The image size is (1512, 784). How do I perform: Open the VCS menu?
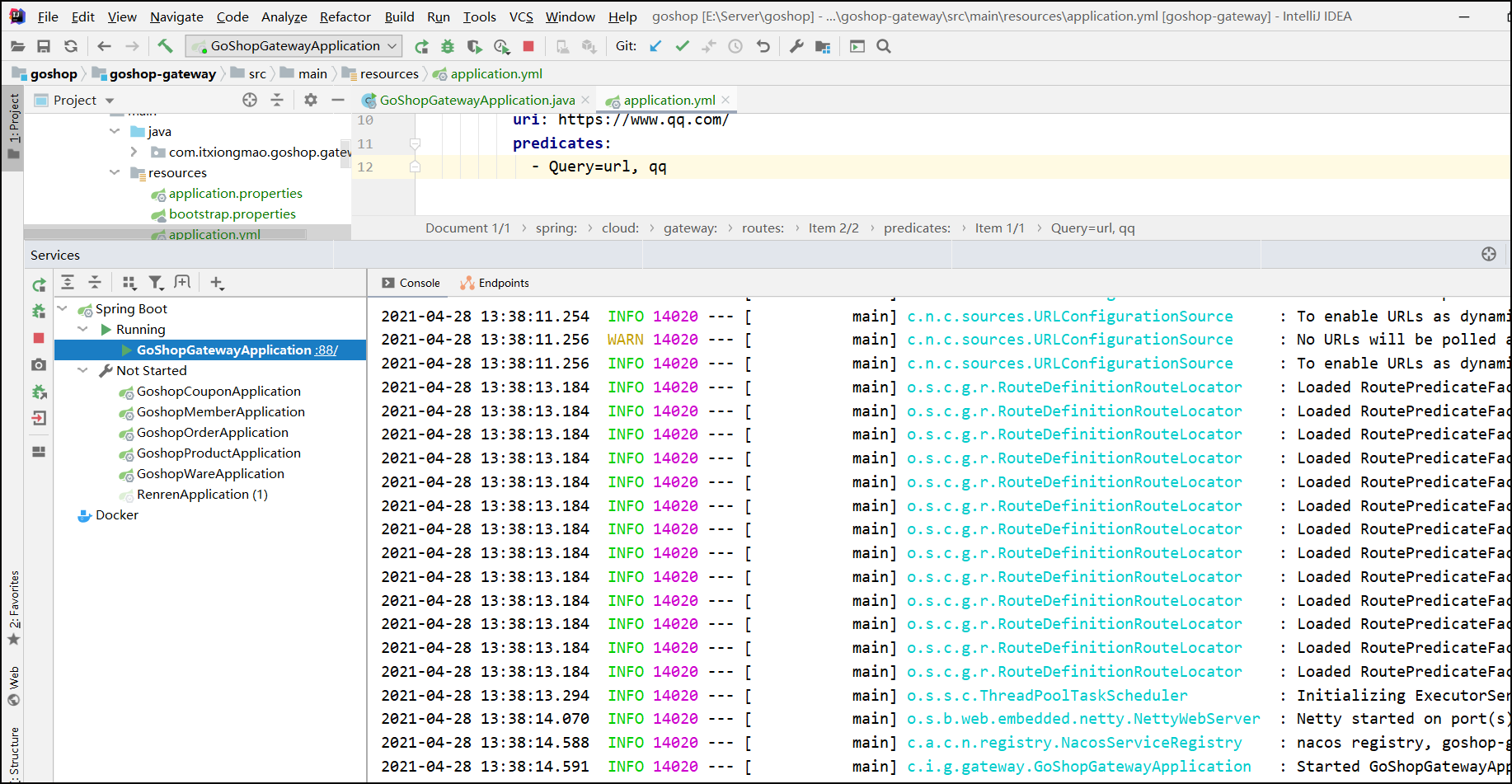click(x=521, y=16)
